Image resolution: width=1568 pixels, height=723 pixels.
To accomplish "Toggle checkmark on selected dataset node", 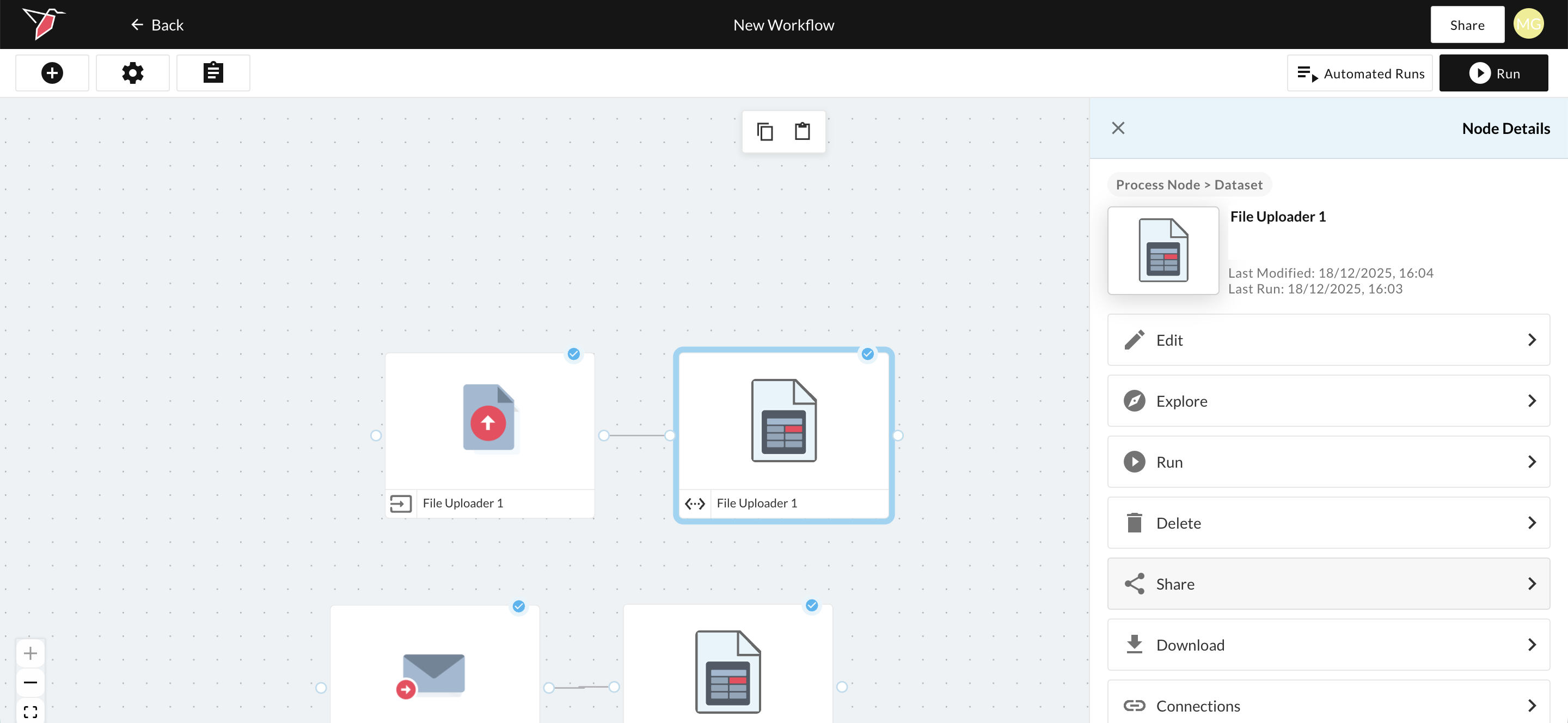I will coord(867,353).
